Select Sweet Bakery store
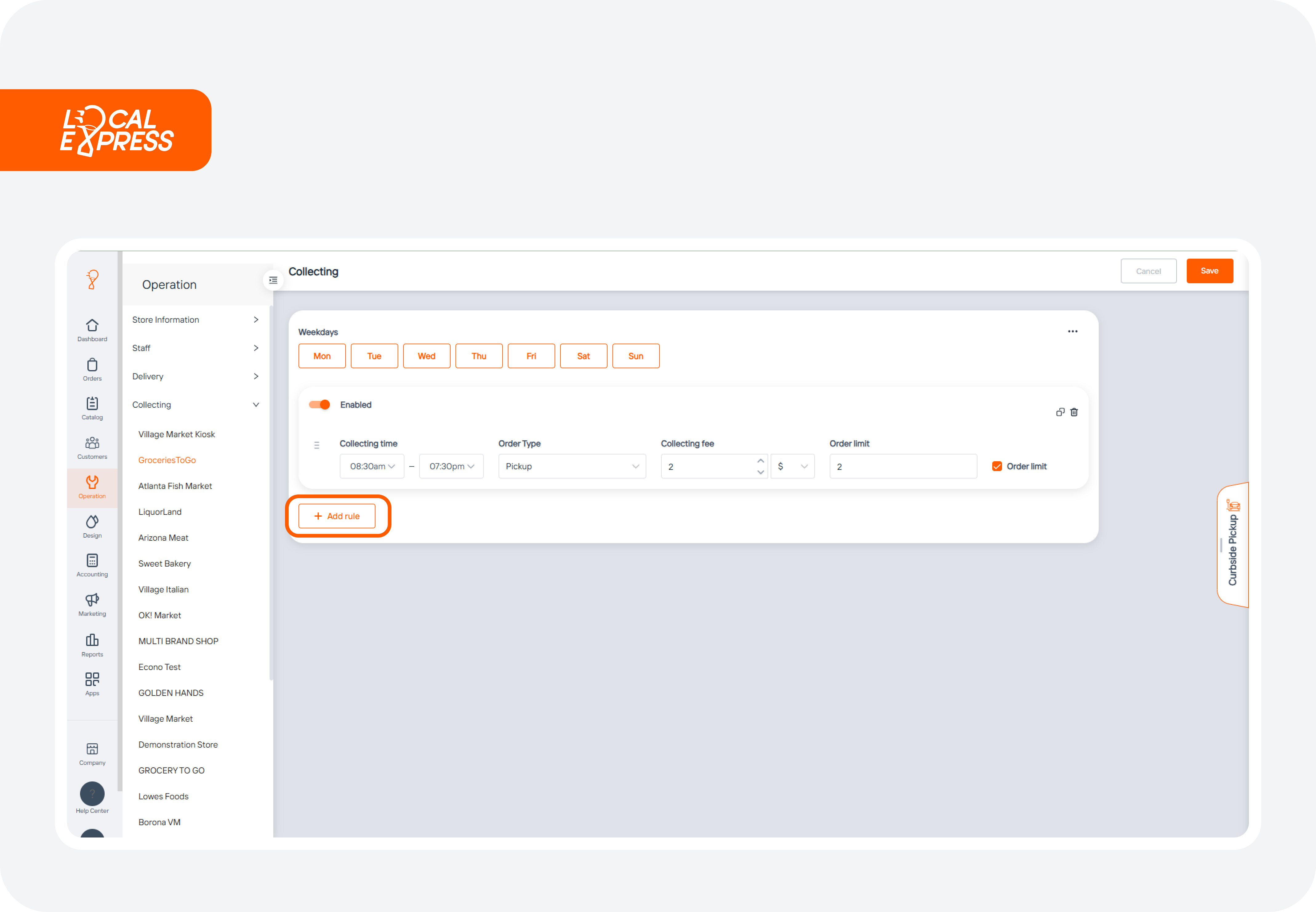1316x912 pixels. [164, 563]
